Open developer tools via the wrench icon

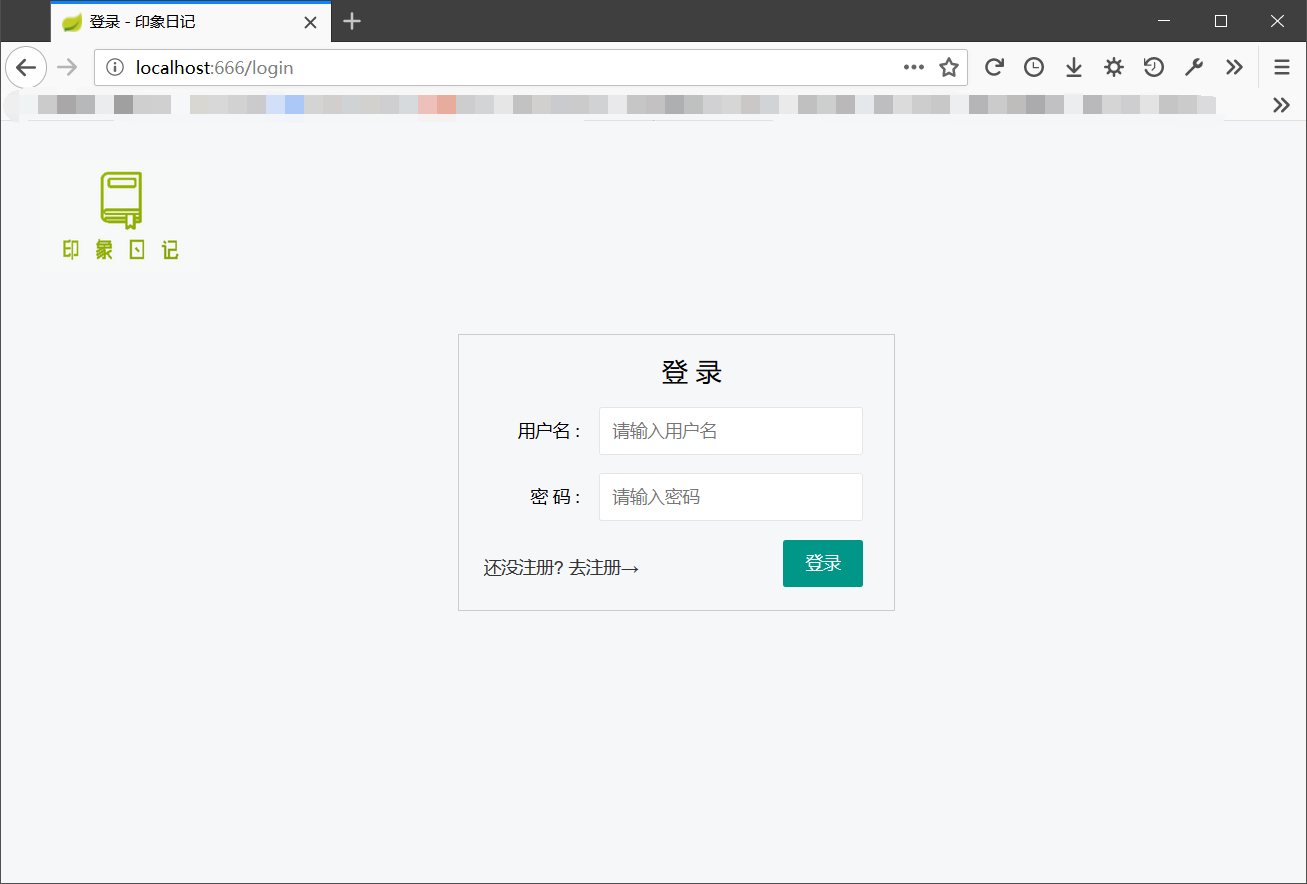coord(1193,67)
